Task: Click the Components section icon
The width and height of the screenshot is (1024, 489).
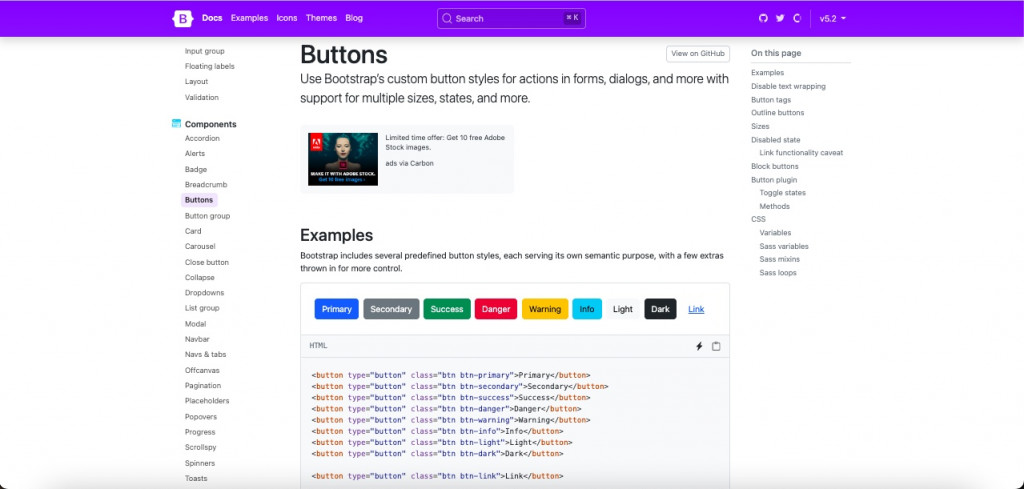Action: (x=176, y=123)
